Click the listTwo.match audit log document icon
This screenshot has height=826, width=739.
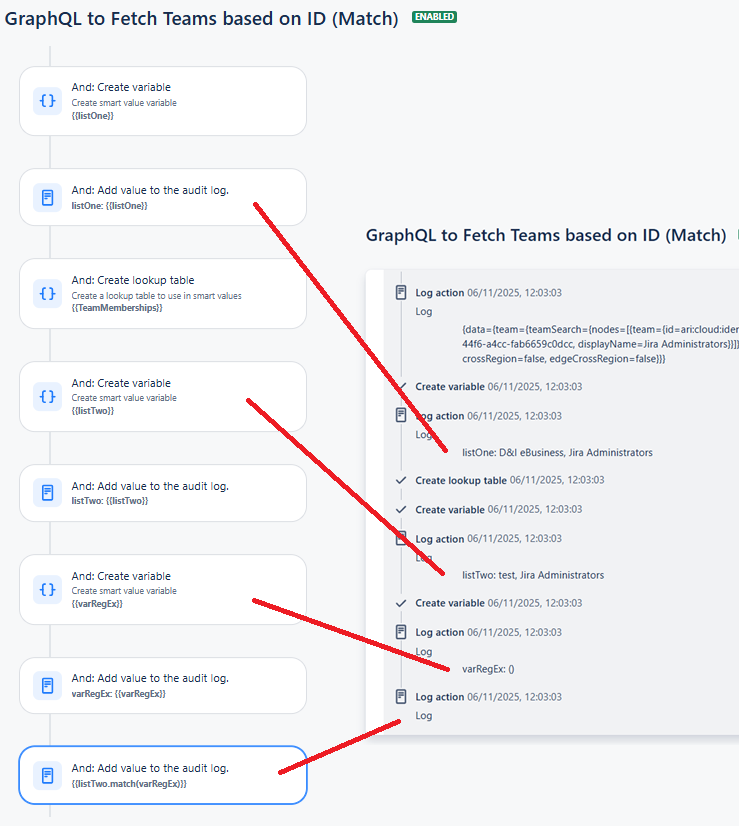(x=47, y=775)
